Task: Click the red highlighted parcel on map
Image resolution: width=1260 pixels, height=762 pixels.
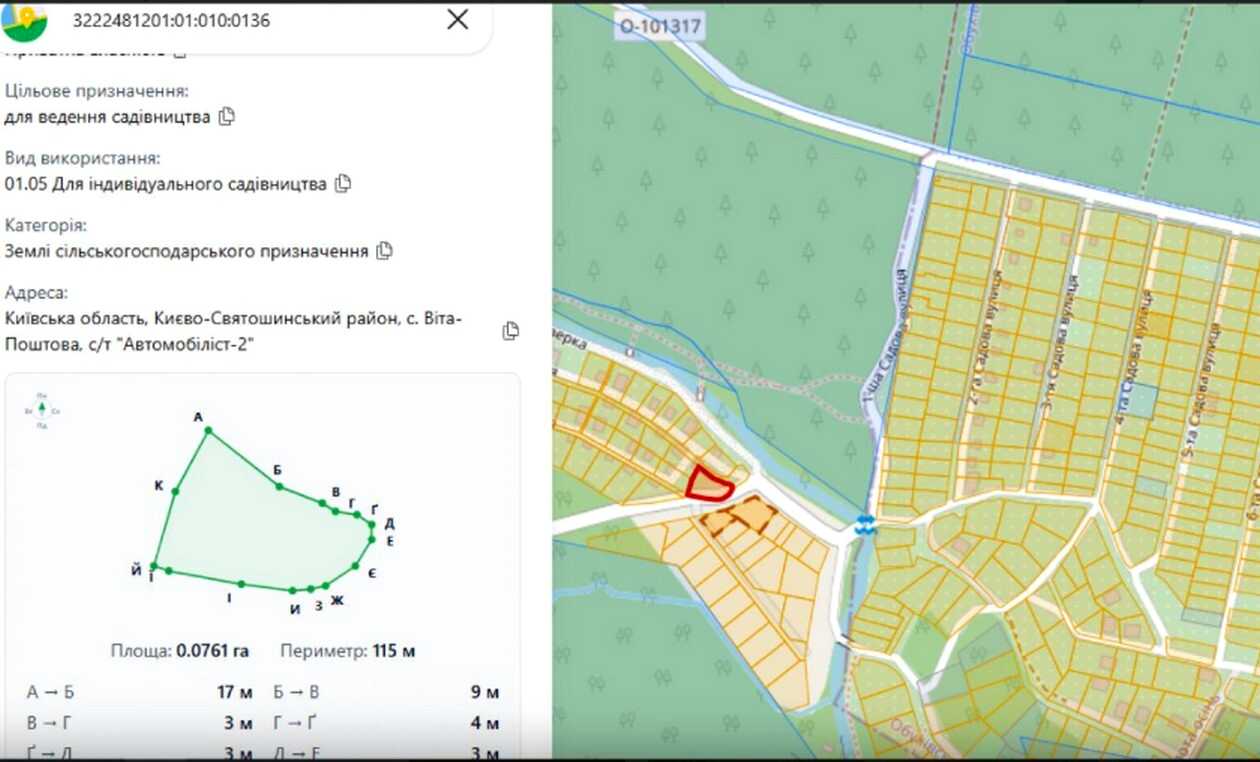Action: [x=709, y=484]
